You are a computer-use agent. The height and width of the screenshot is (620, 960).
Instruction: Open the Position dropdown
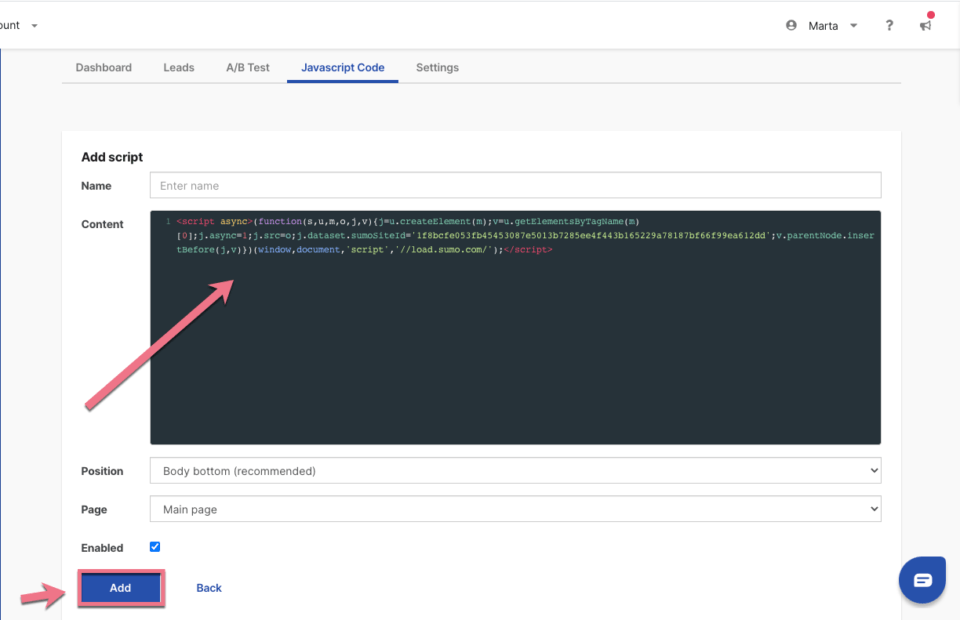coord(515,471)
